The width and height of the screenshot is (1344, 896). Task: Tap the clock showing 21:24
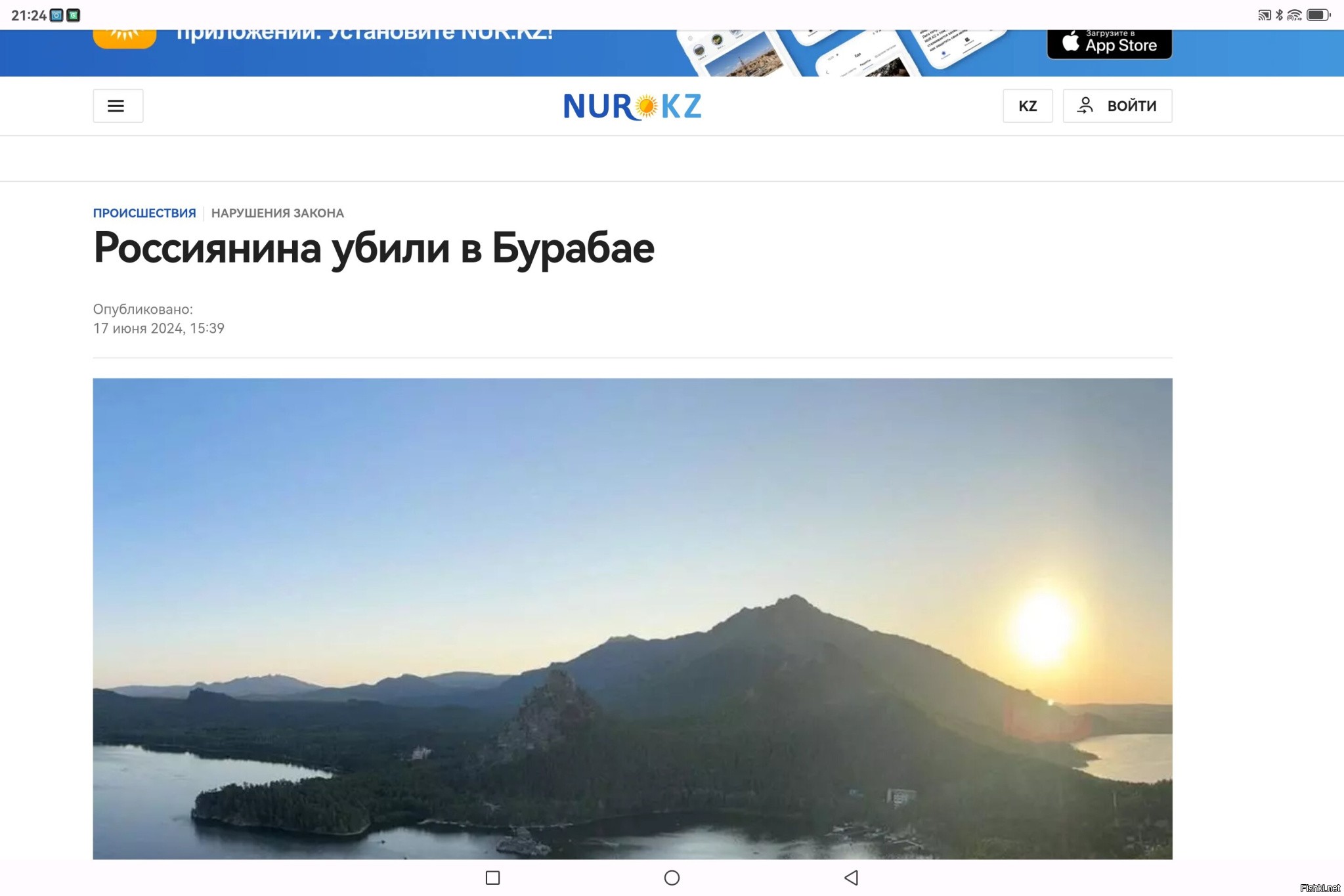tap(29, 15)
